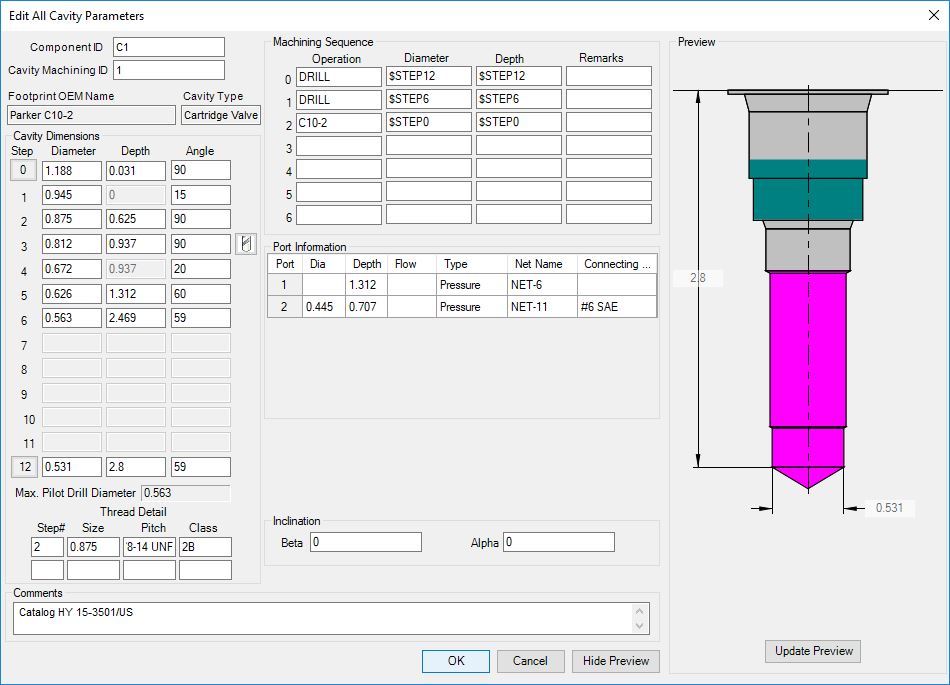Click the tool icon beside Step 3
This screenshot has width=950, height=685.
click(246, 243)
